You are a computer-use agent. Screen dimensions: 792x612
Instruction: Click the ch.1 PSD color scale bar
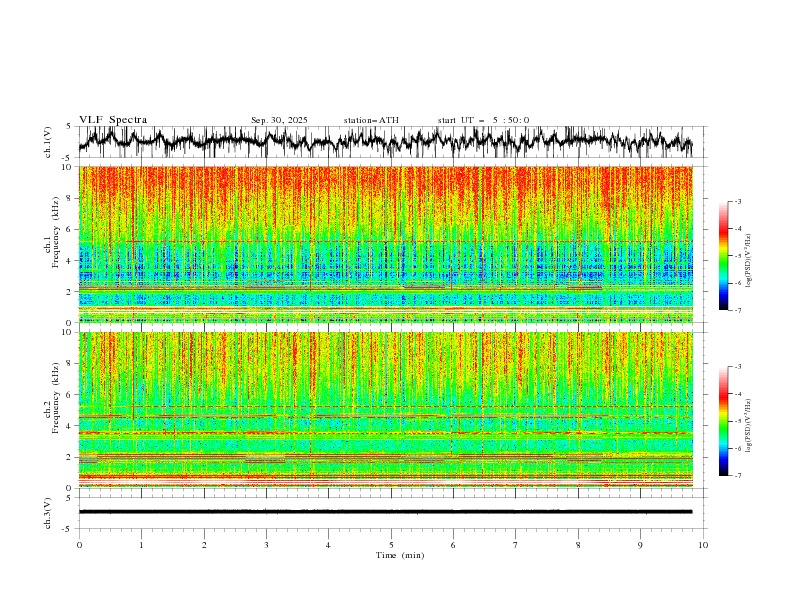click(723, 256)
